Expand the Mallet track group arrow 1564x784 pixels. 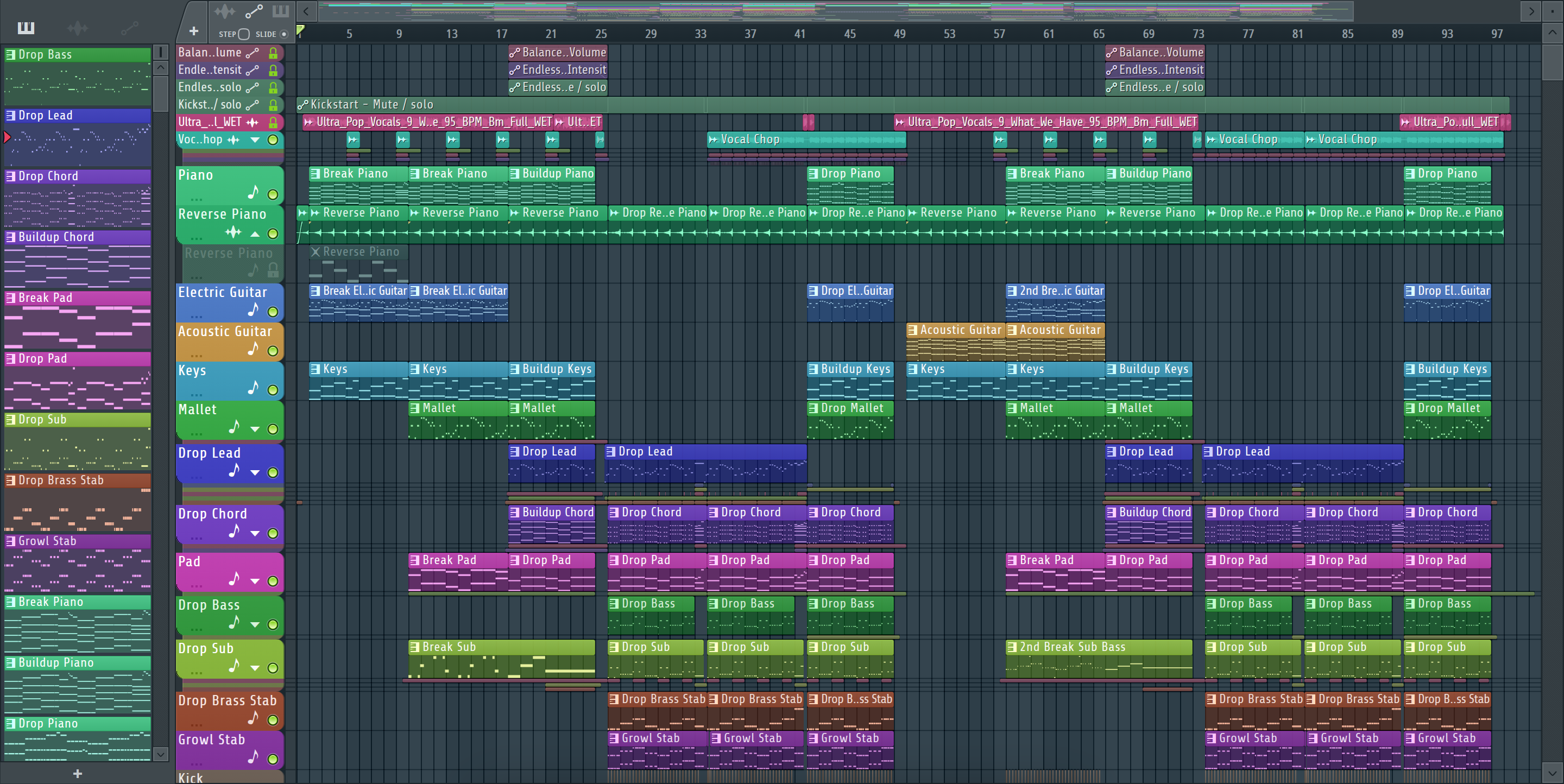coord(255,429)
